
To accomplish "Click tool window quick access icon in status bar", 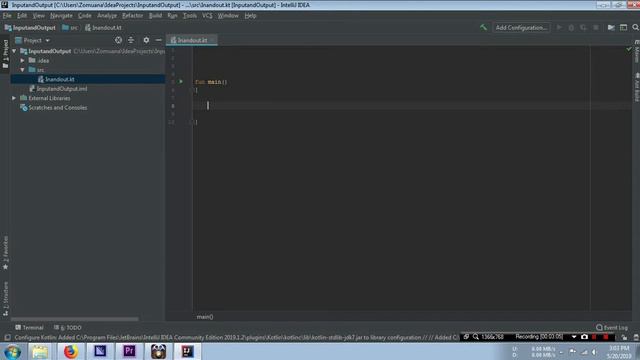I will point(7,338).
